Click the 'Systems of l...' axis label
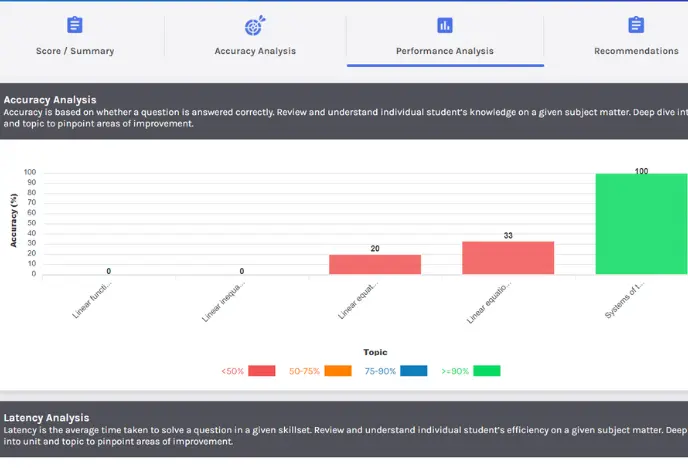 tap(626, 301)
